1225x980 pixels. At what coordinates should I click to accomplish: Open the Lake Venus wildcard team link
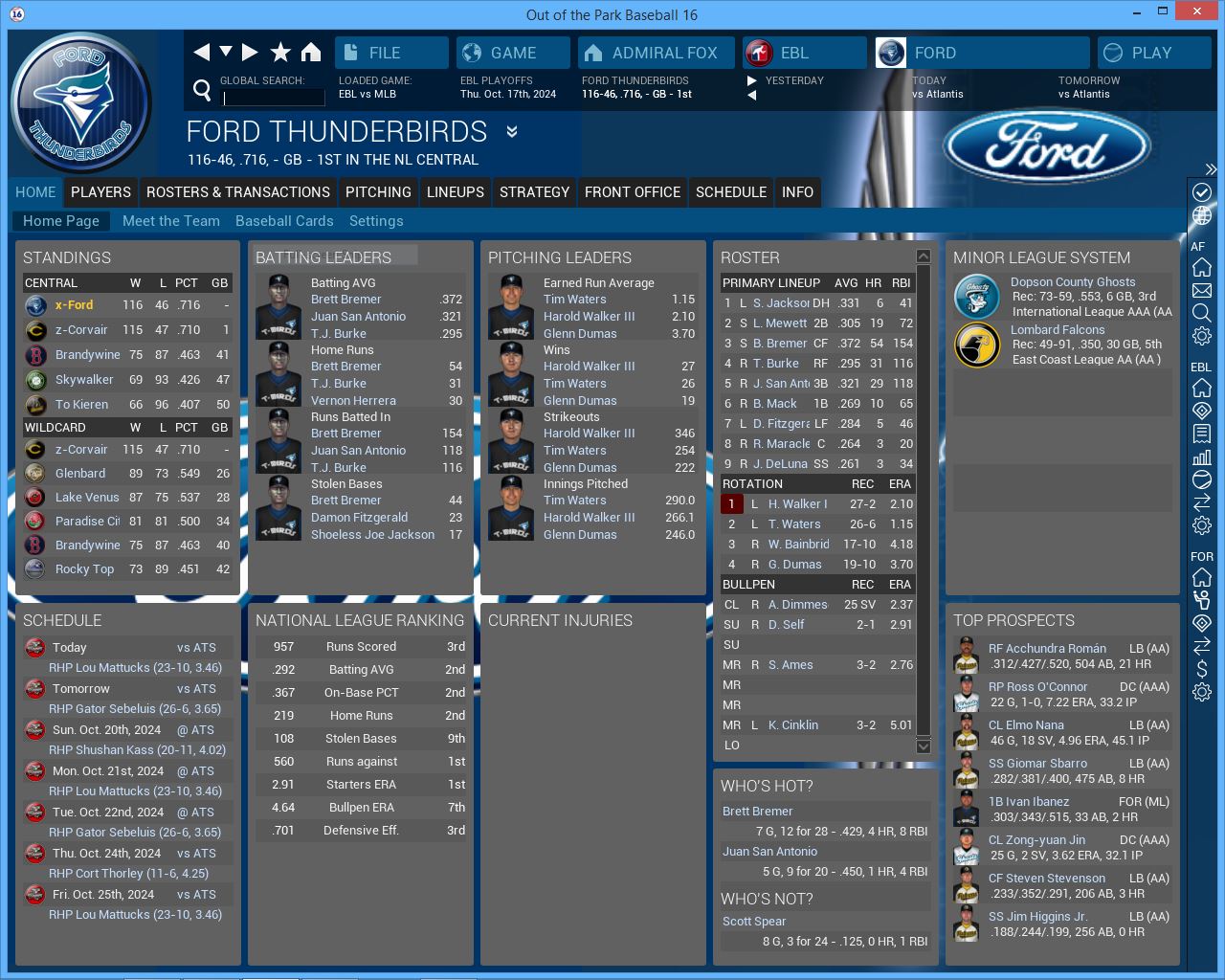tap(87, 498)
